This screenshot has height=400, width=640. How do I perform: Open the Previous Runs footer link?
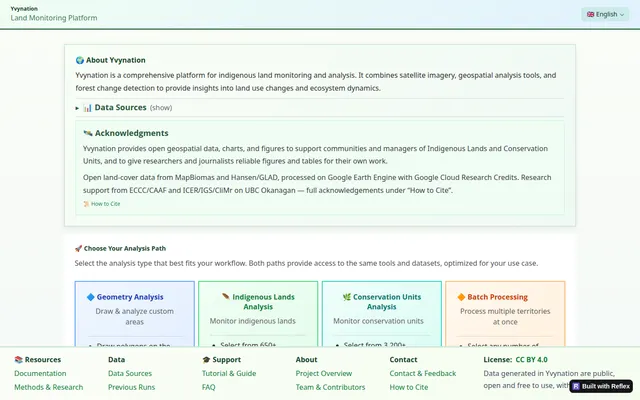tap(131, 387)
